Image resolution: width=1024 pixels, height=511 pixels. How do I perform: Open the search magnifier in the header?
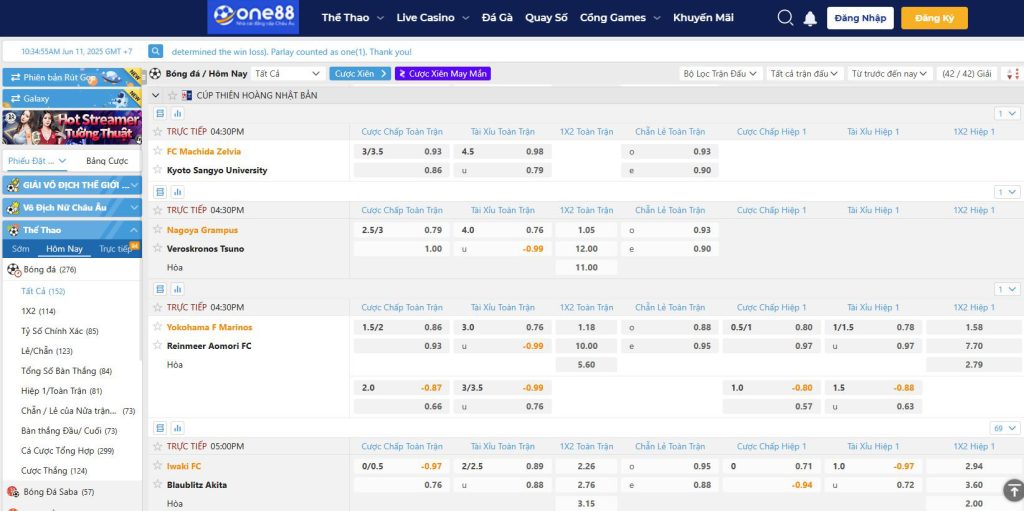pos(785,18)
